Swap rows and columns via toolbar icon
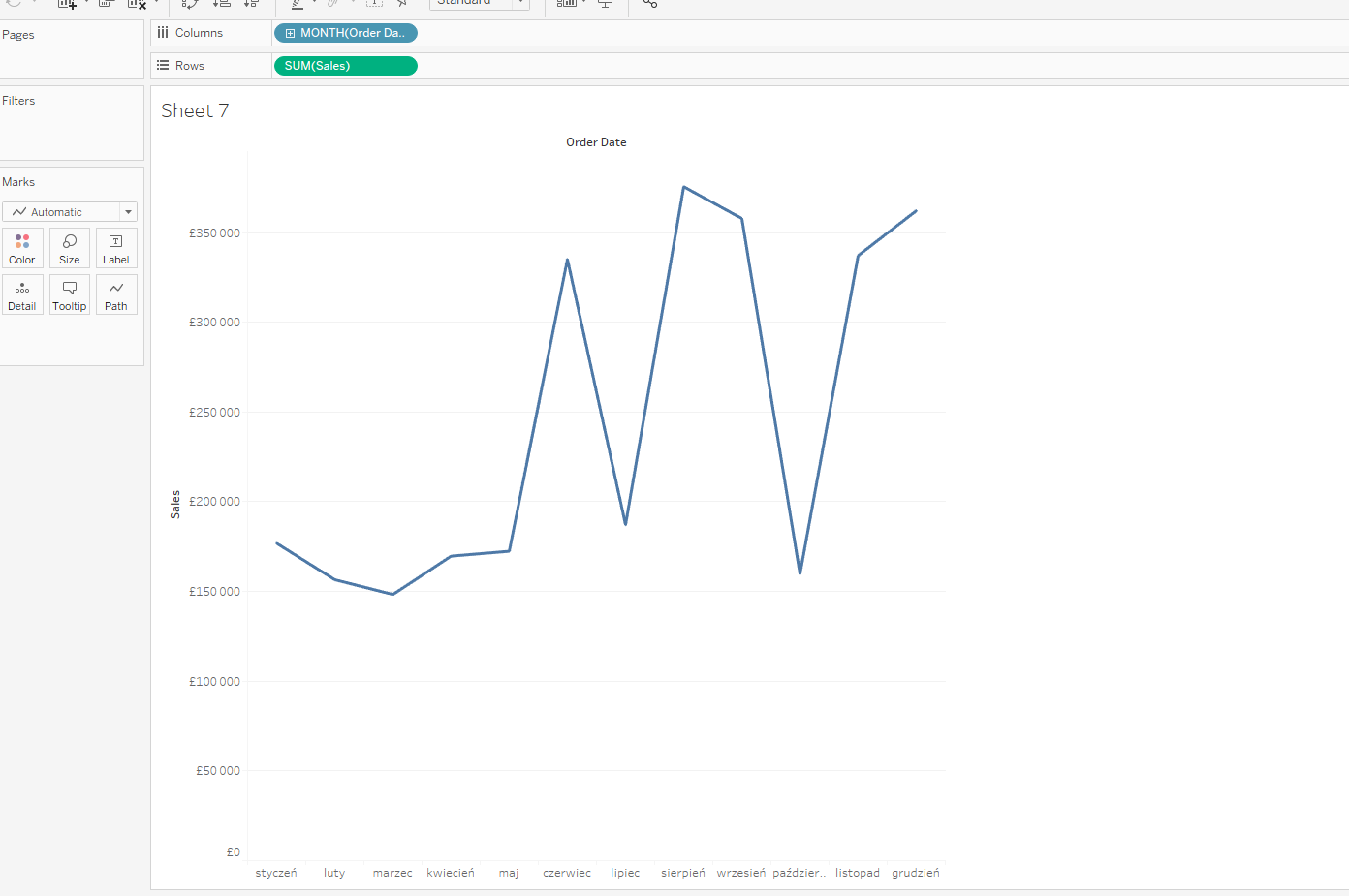 [190, 4]
